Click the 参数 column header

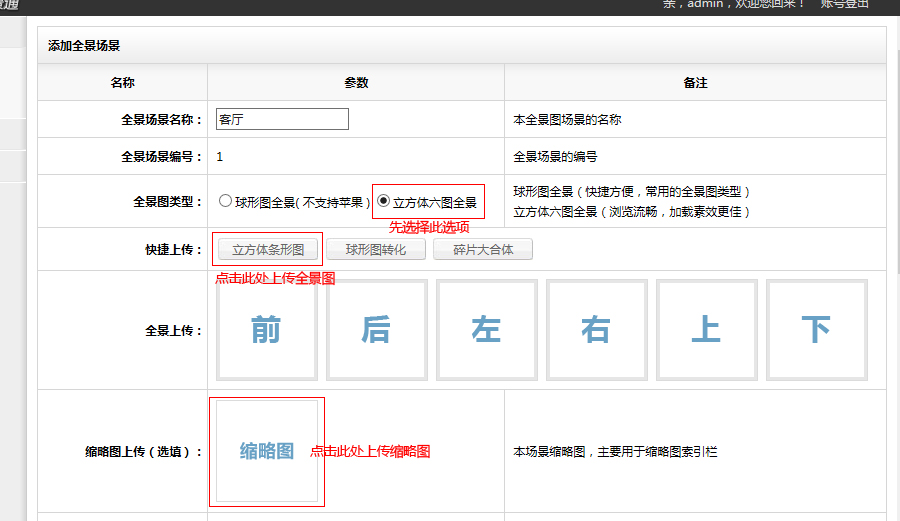(x=356, y=83)
